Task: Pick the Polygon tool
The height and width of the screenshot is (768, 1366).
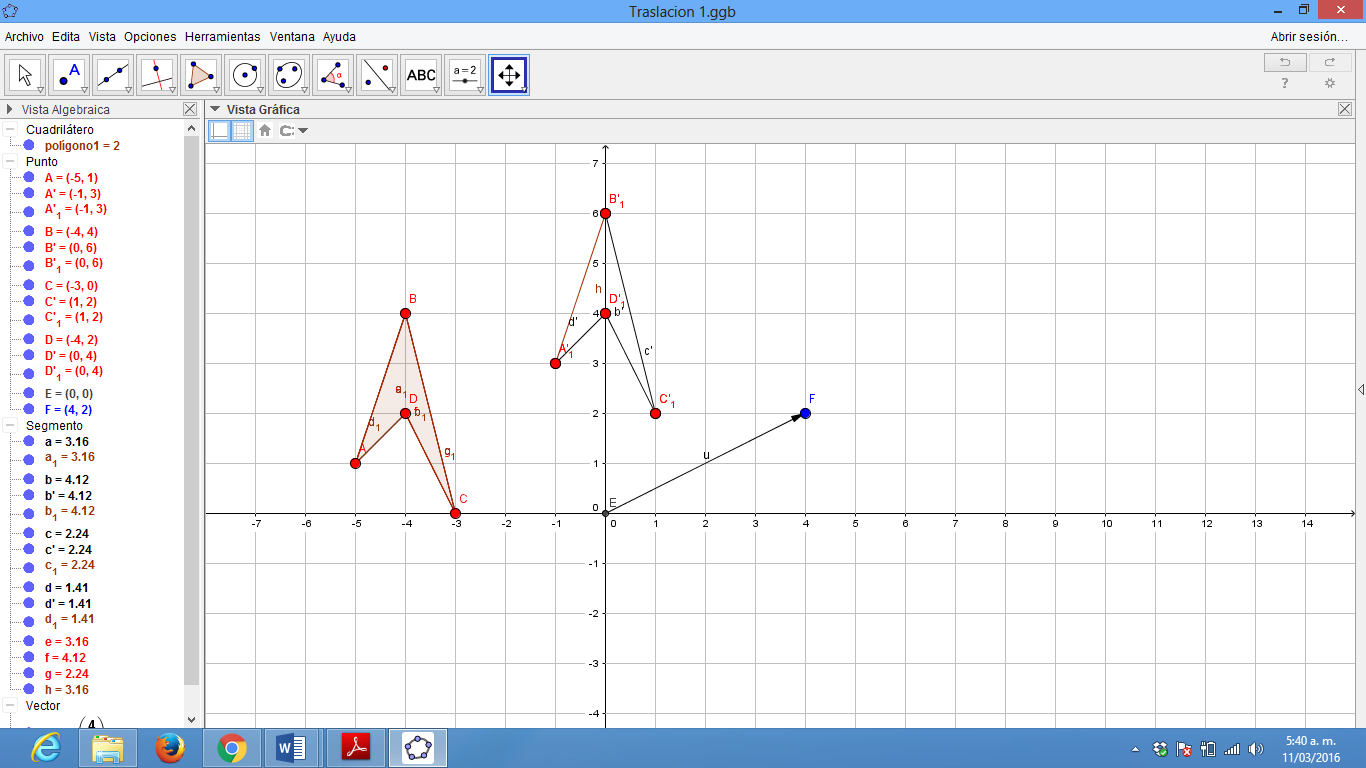Action: tap(202, 75)
